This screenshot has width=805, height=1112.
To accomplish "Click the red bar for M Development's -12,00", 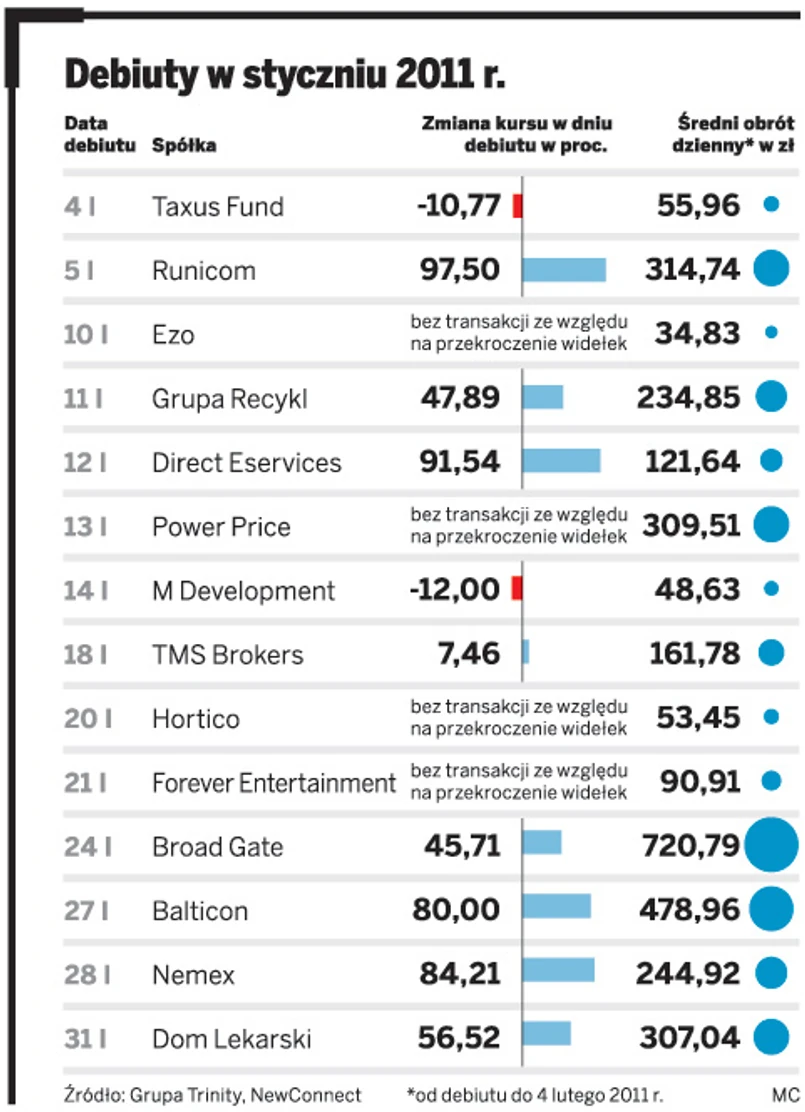I will point(517,590).
